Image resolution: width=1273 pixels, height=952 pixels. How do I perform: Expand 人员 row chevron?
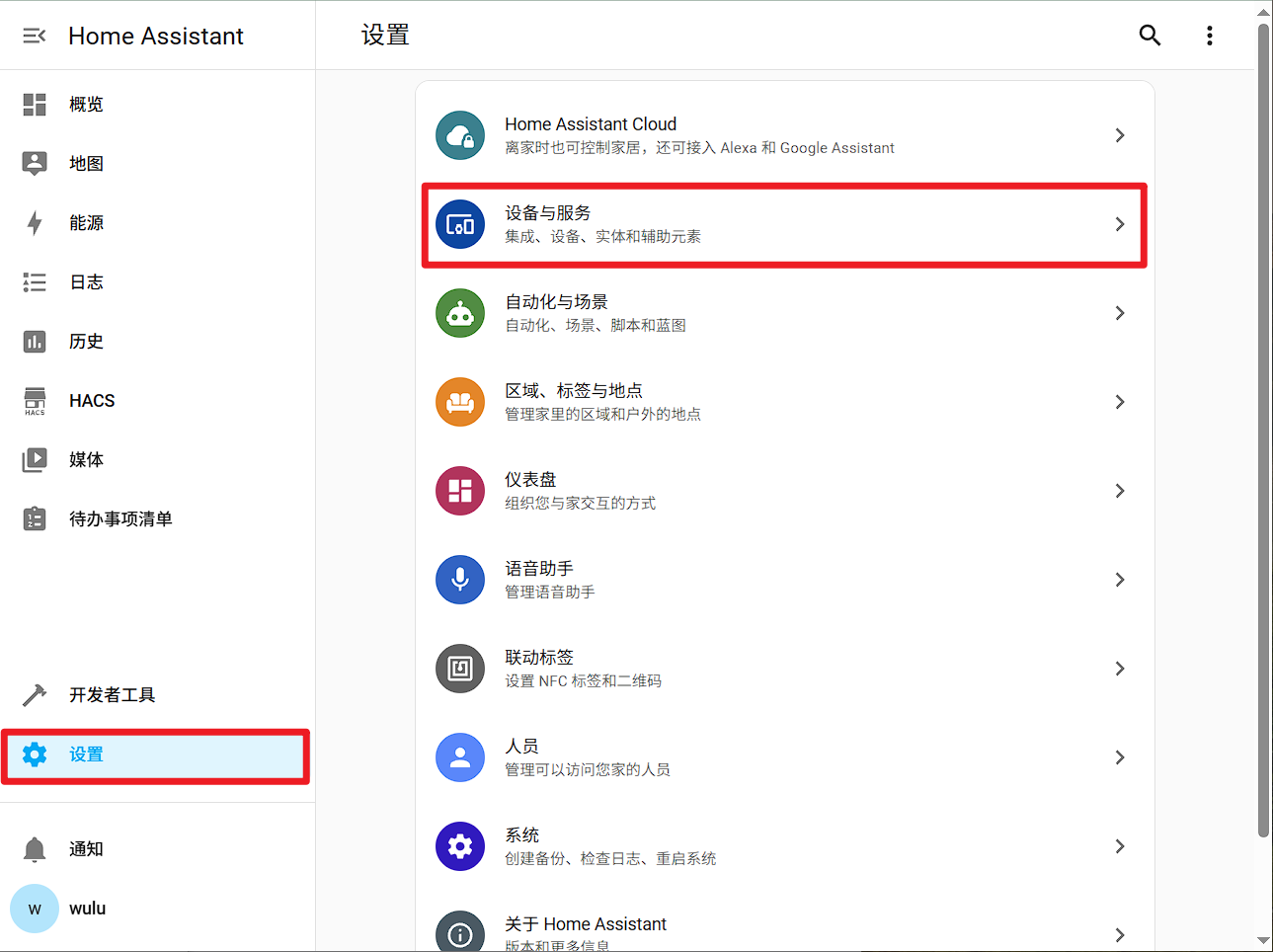coord(1120,757)
